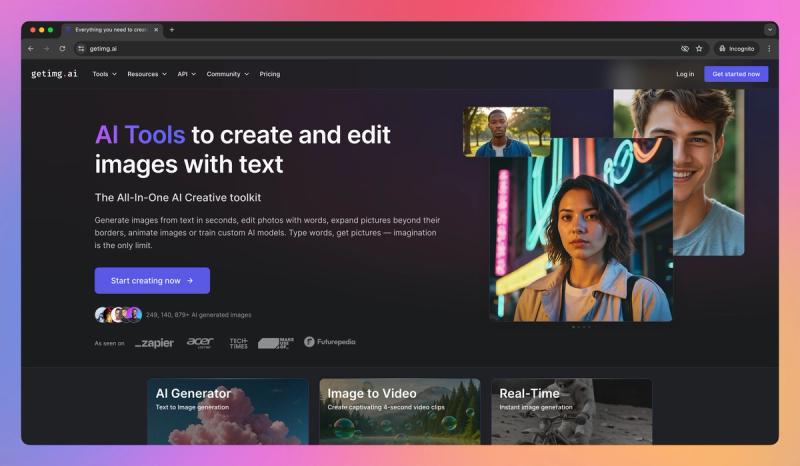Click the crossed-eye tracking protection icon

point(685,48)
